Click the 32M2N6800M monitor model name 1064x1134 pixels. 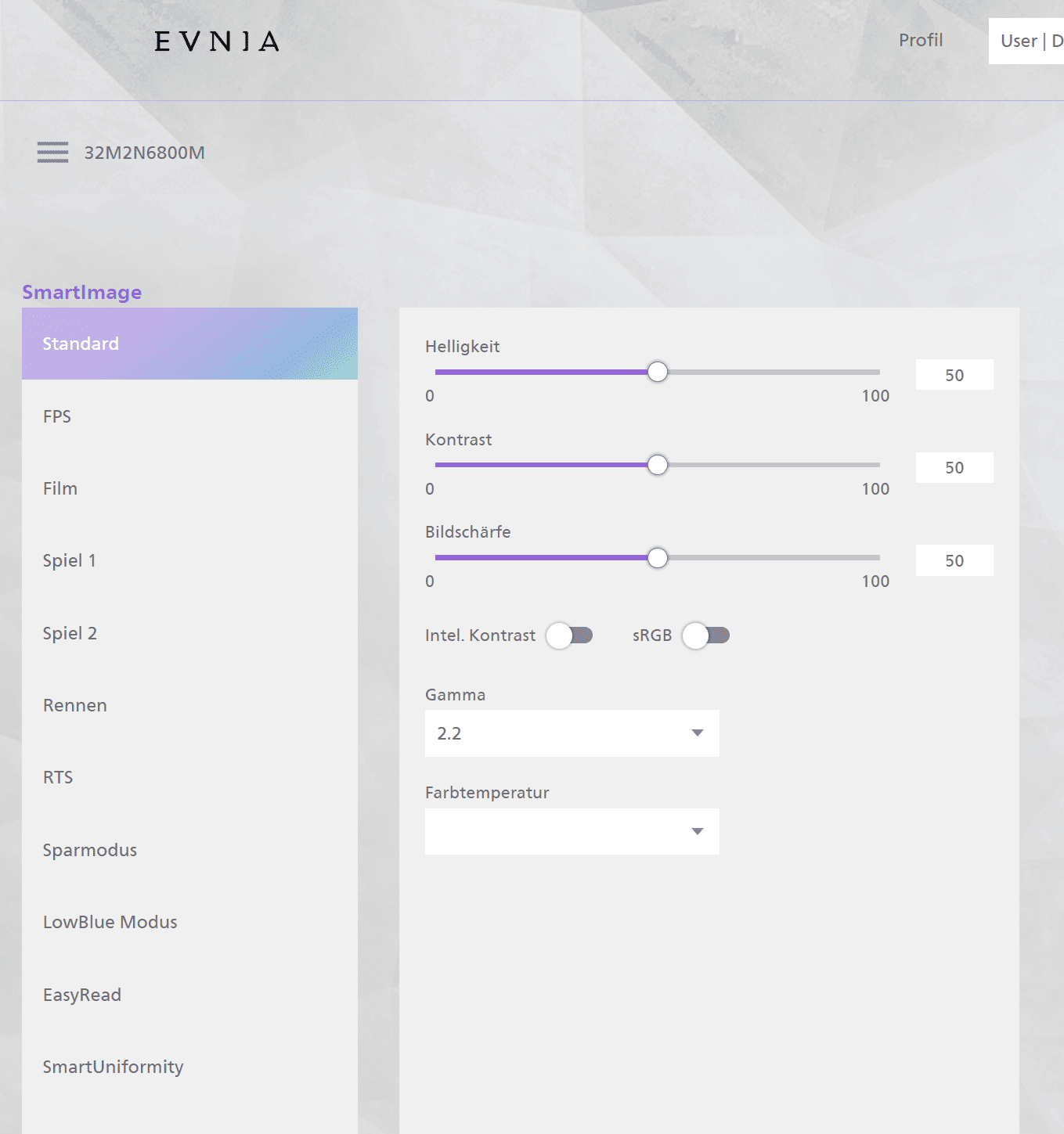pyautogui.click(x=145, y=153)
